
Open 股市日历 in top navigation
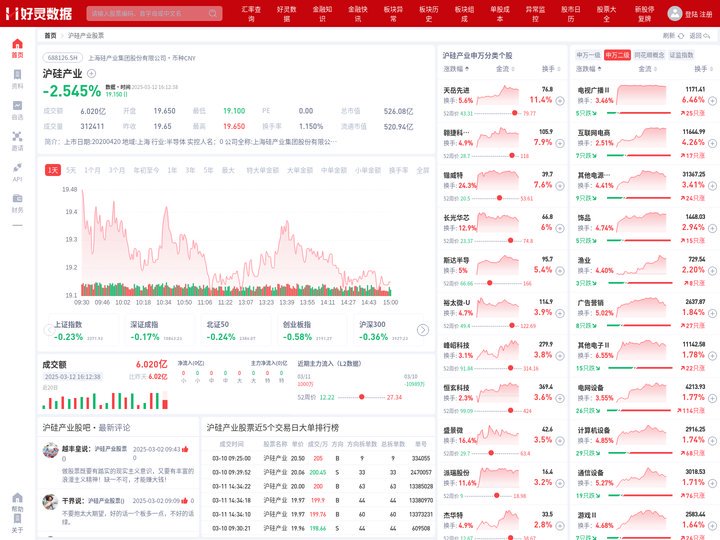click(x=571, y=13)
